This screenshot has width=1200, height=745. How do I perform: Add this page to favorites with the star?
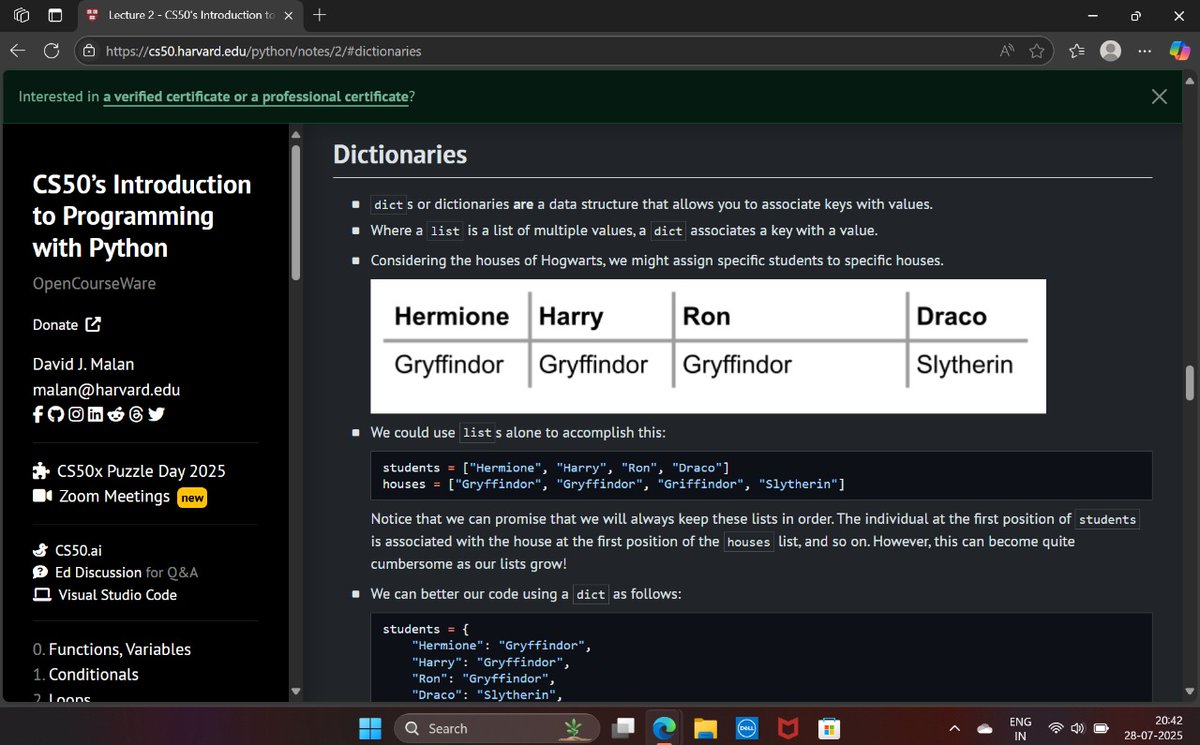point(1037,50)
